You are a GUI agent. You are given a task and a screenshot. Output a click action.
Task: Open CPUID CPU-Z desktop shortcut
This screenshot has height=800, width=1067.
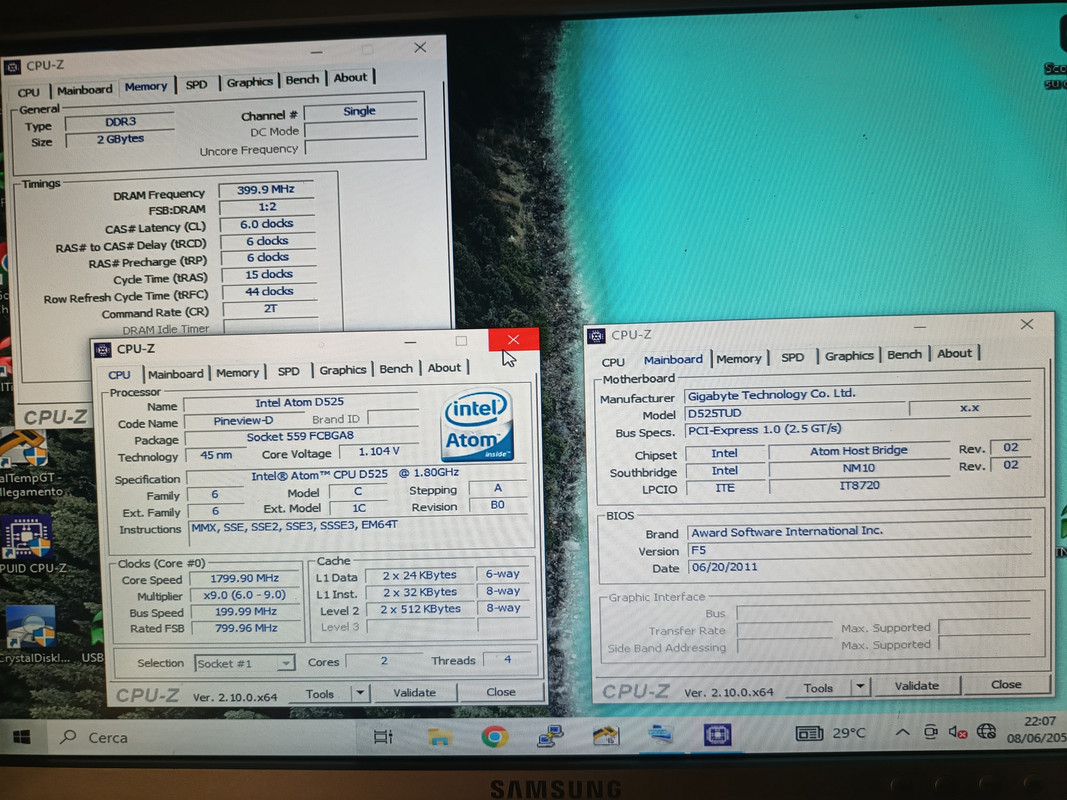click(29, 546)
